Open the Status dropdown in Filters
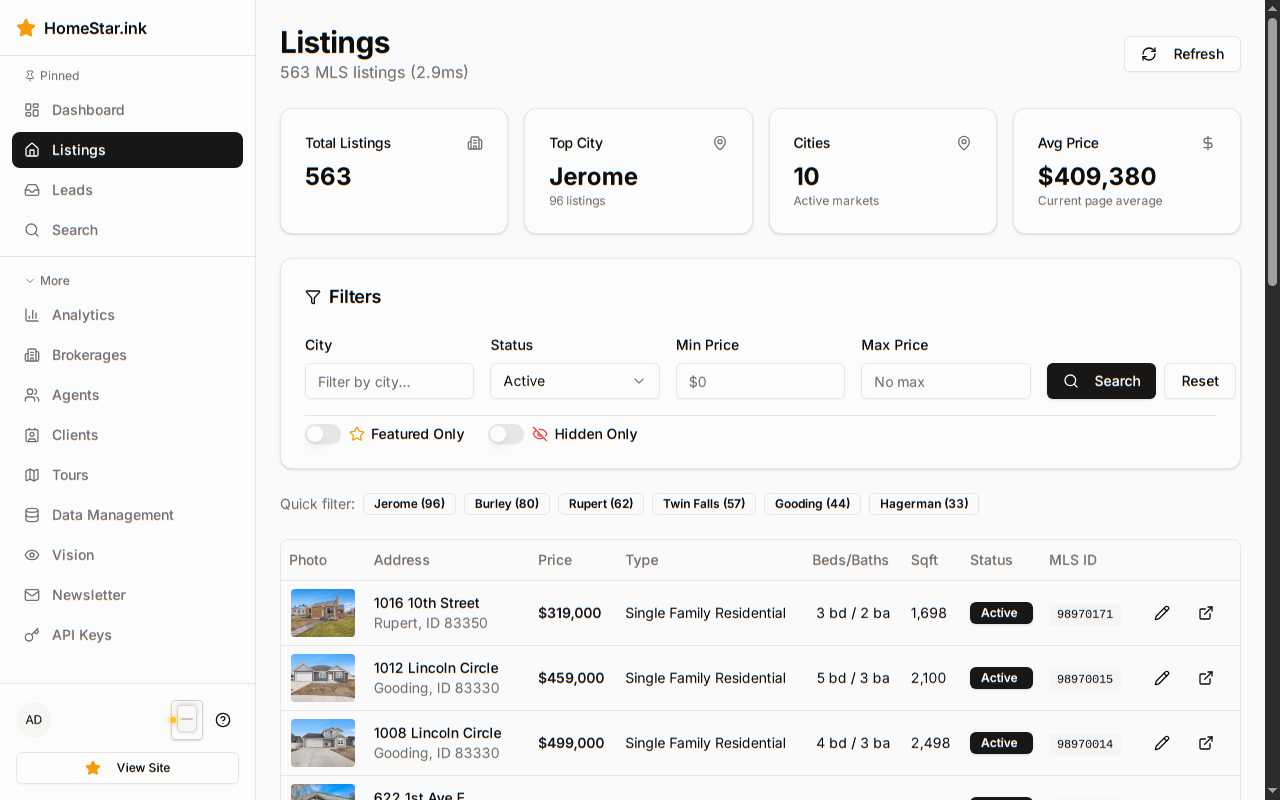Screen dimensions: 1280x800 point(574,381)
